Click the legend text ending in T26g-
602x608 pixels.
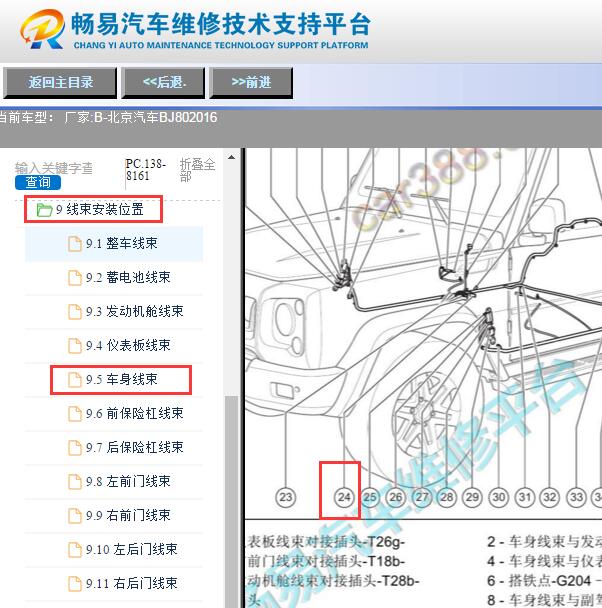(x=326, y=542)
